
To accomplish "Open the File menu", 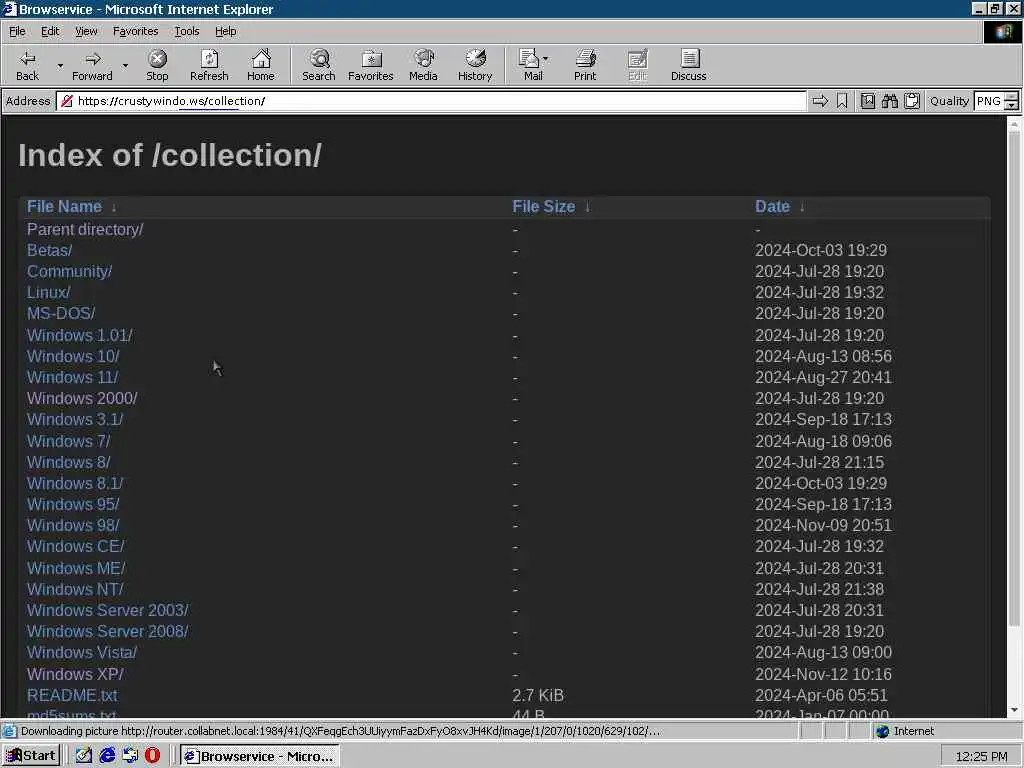I will click(x=17, y=31).
